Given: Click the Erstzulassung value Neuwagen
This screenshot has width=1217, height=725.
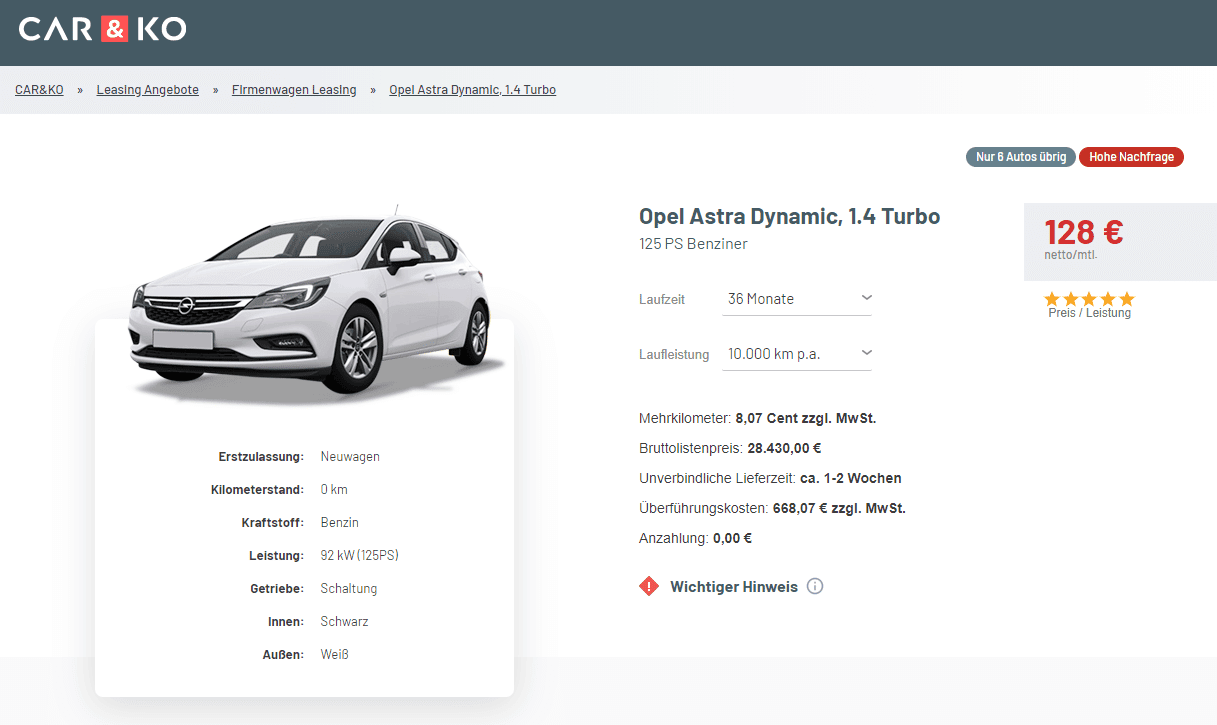Looking at the screenshot, I should click(350, 457).
